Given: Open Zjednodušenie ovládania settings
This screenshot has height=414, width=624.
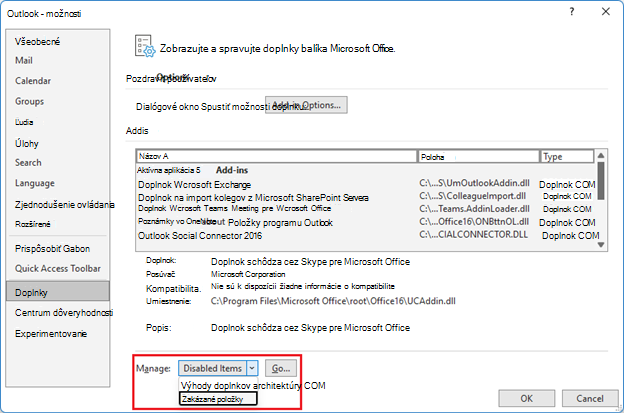Looking at the screenshot, I should coord(64,205).
